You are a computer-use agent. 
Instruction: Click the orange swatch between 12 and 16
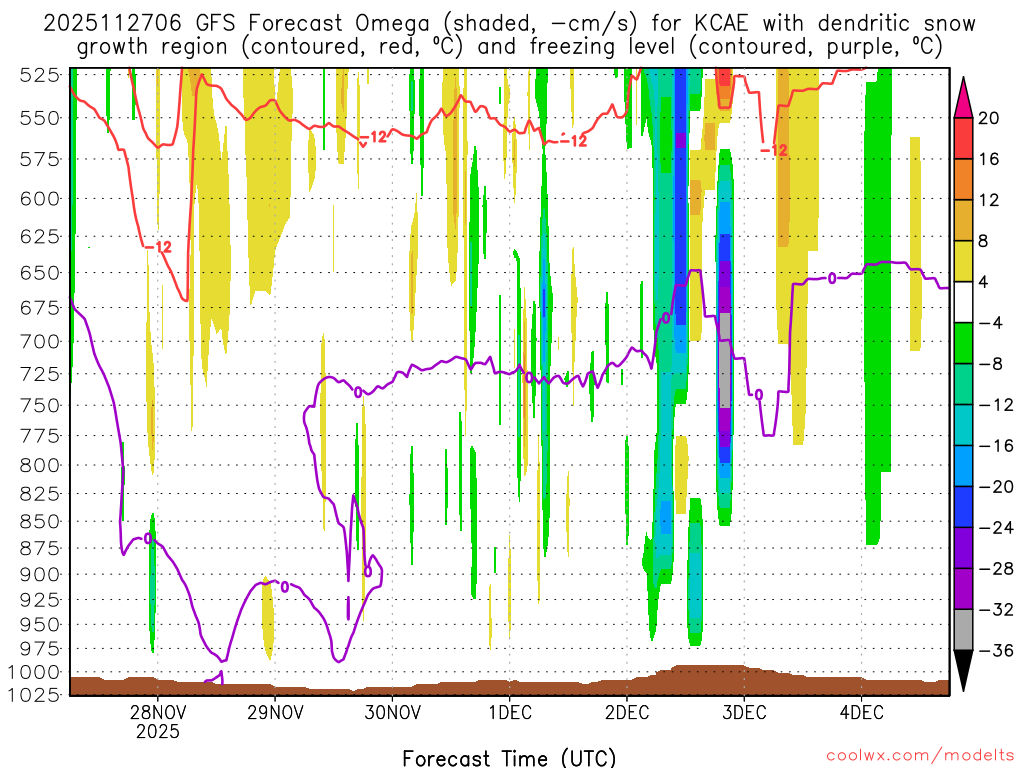[963, 179]
